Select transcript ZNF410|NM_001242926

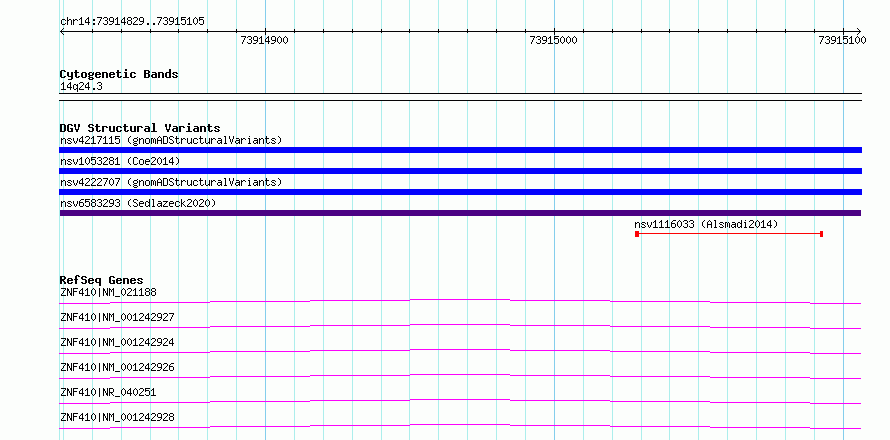tap(117, 367)
